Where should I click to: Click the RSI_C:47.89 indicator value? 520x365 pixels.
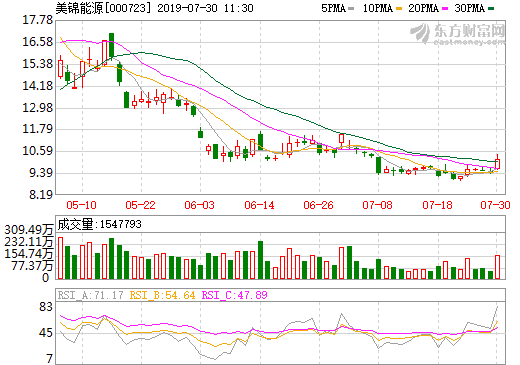click(x=235, y=295)
